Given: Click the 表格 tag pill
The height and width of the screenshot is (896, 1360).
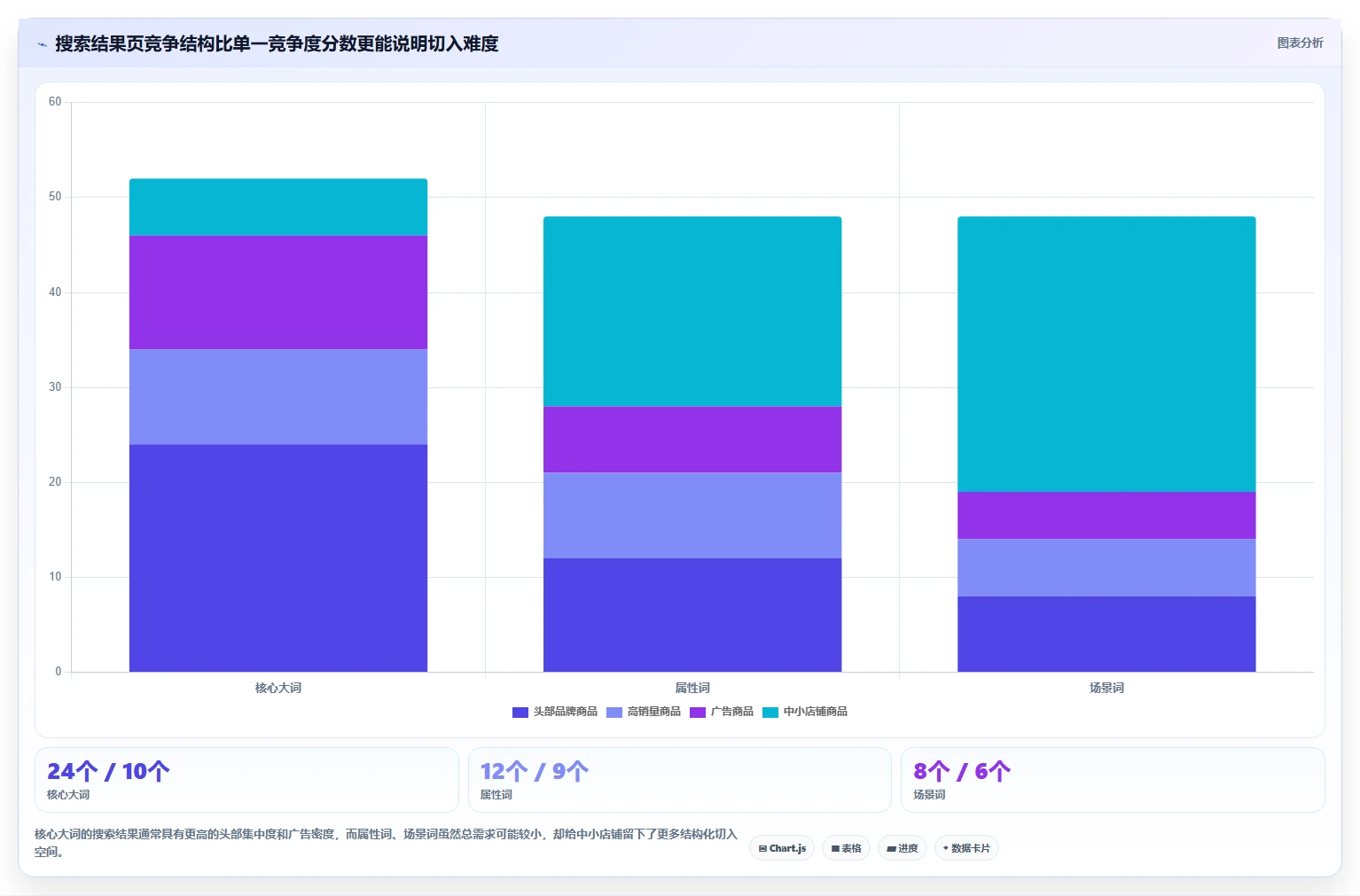Looking at the screenshot, I should pyautogui.click(x=846, y=848).
